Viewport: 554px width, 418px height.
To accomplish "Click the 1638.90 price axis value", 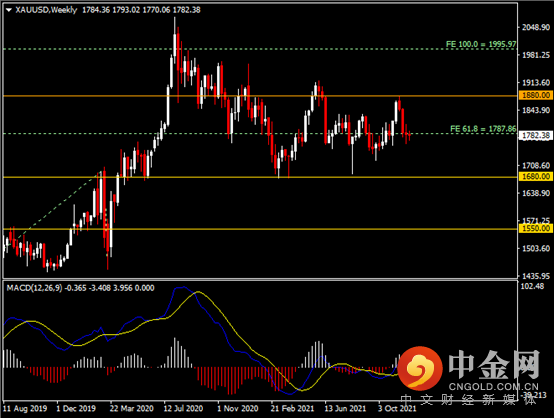I will [536, 193].
